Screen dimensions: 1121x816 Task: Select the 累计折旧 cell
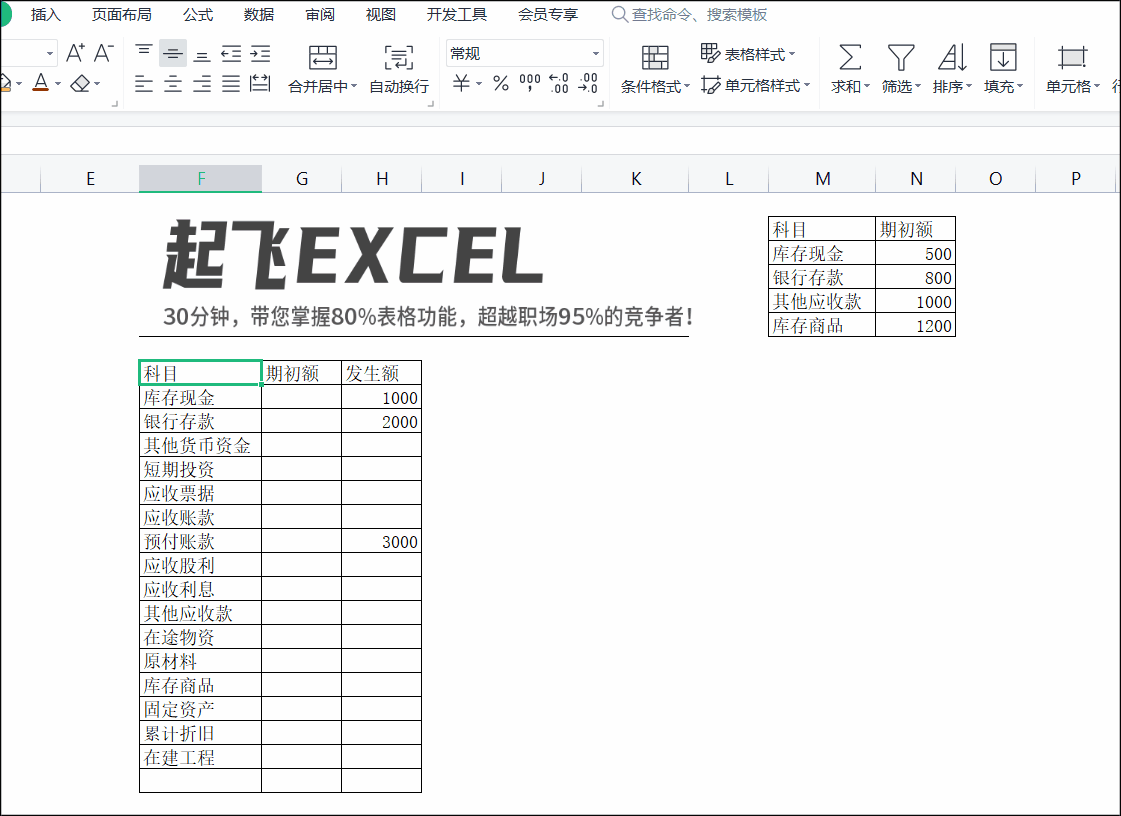pyautogui.click(x=200, y=733)
